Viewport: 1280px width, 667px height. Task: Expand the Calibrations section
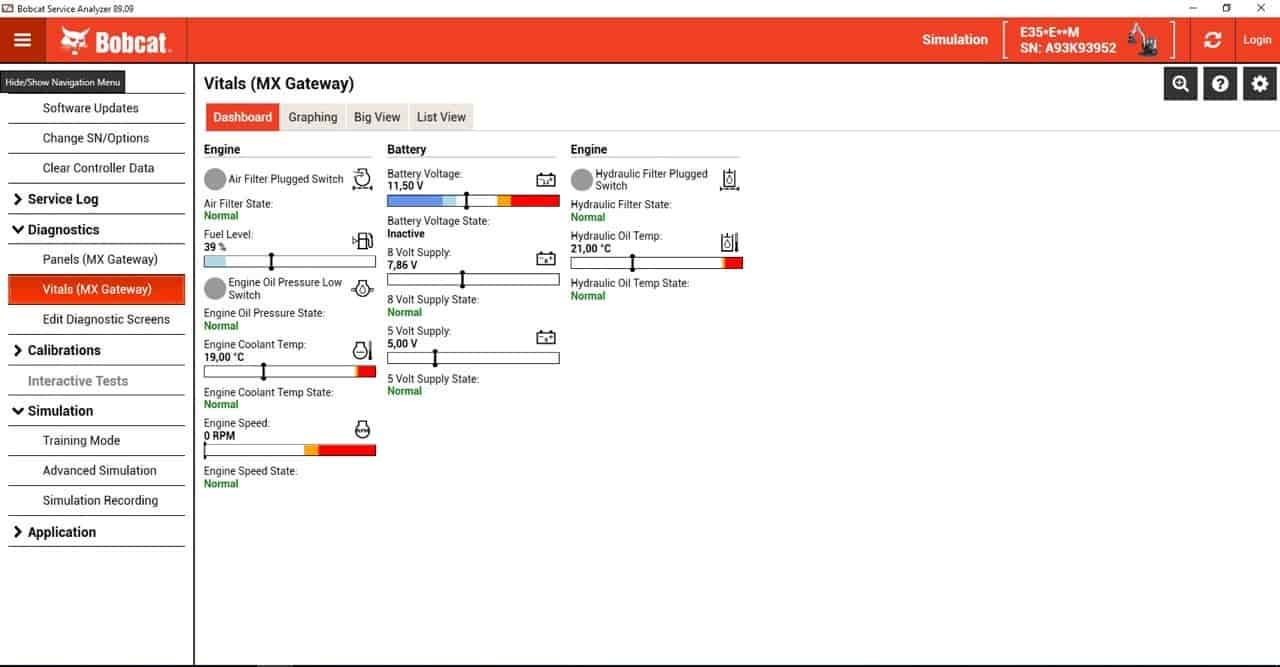97,350
